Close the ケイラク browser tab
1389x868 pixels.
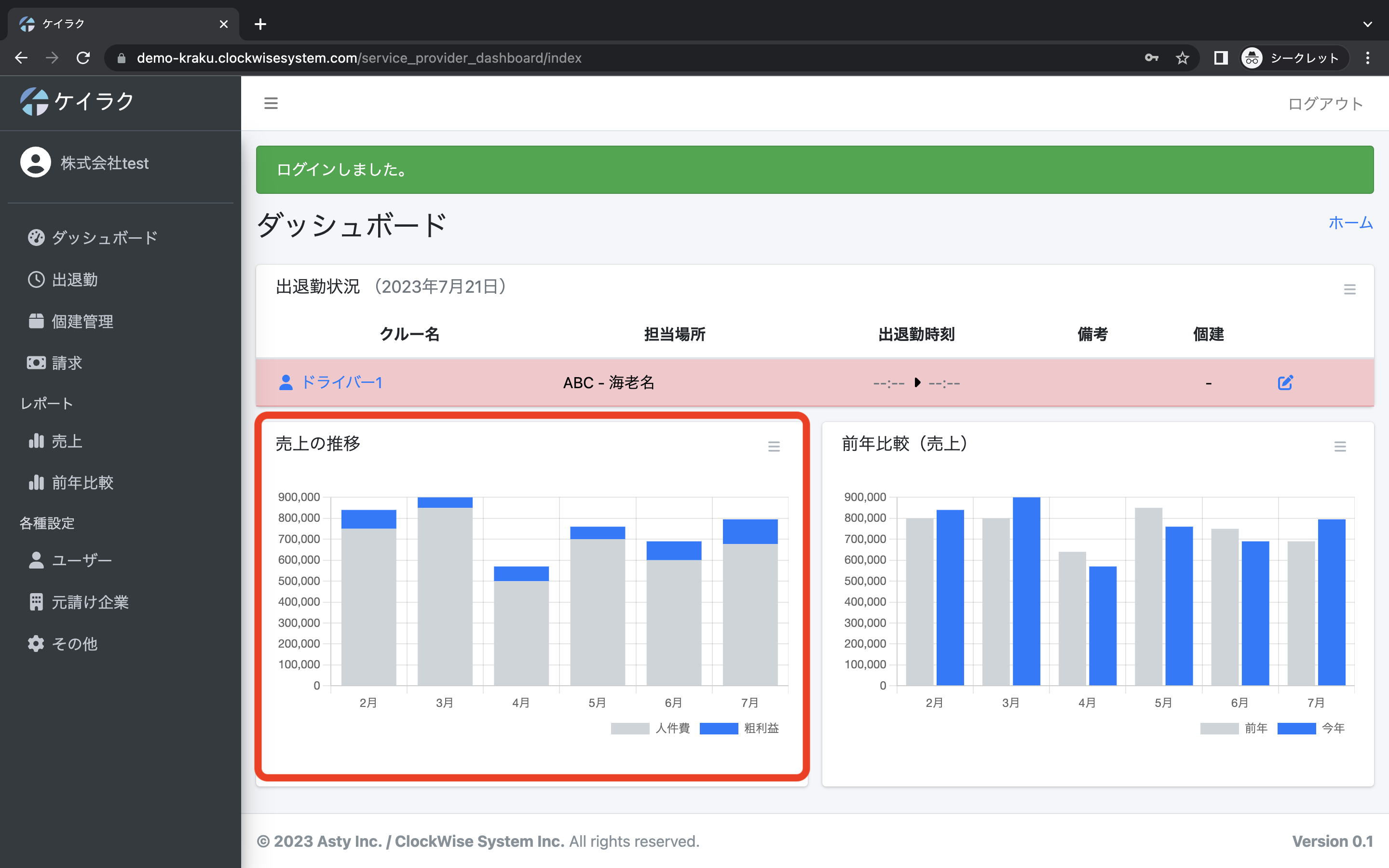point(224,24)
